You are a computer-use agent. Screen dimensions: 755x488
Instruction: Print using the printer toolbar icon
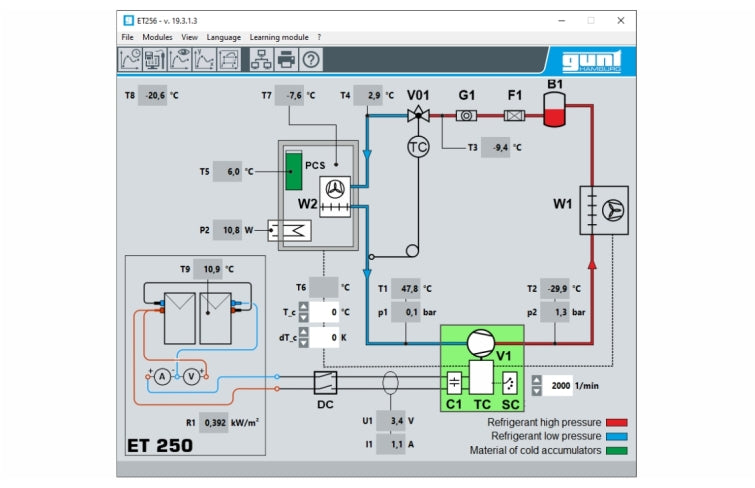pos(287,60)
